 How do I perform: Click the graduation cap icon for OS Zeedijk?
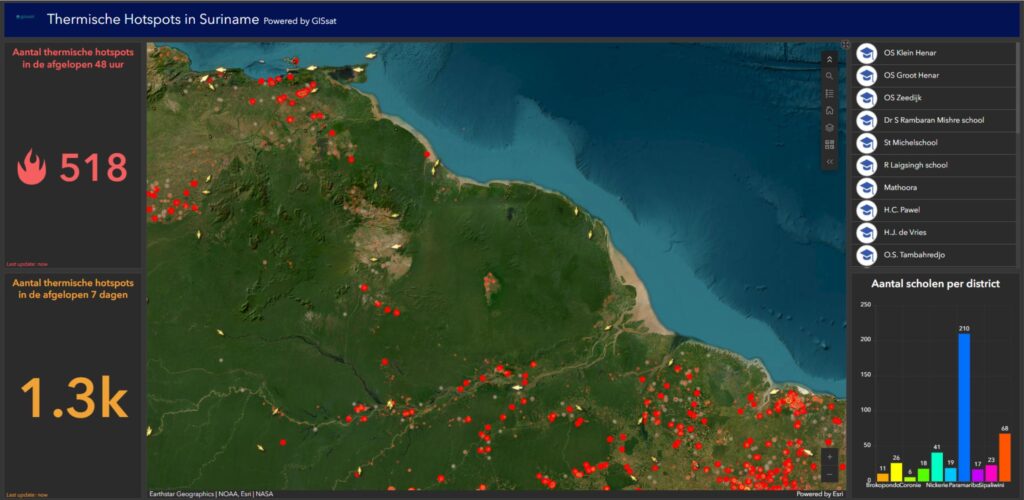pos(867,98)
